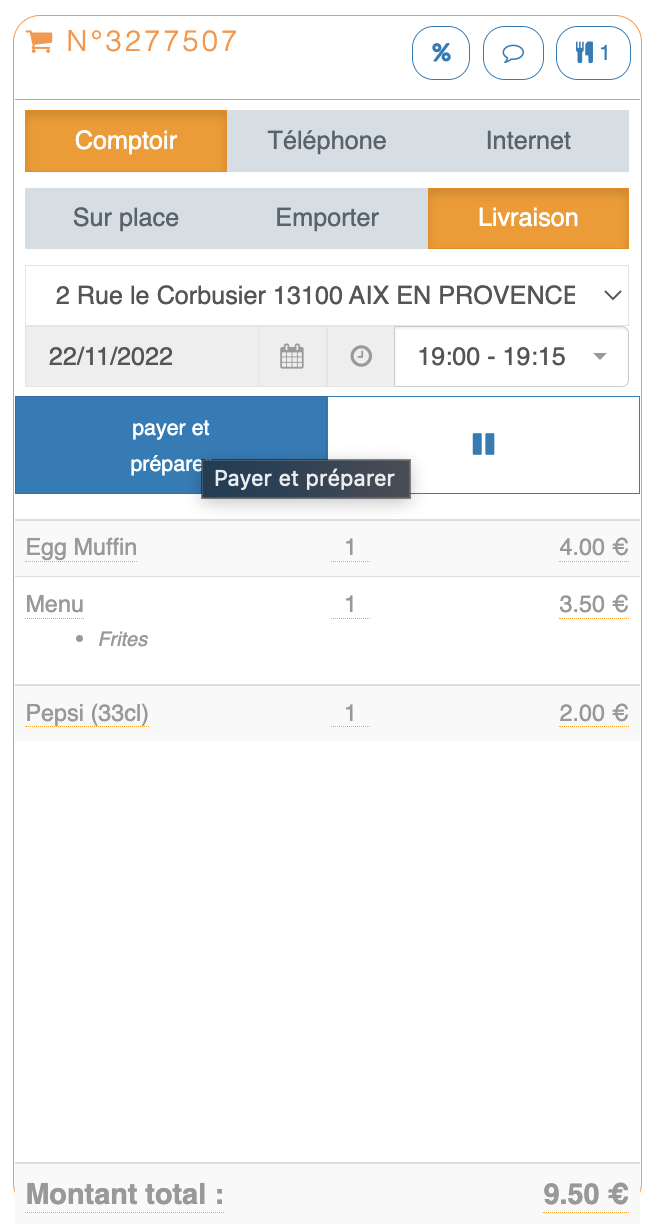
Task: Select Téléphone order source
Action: click(327, 141)
